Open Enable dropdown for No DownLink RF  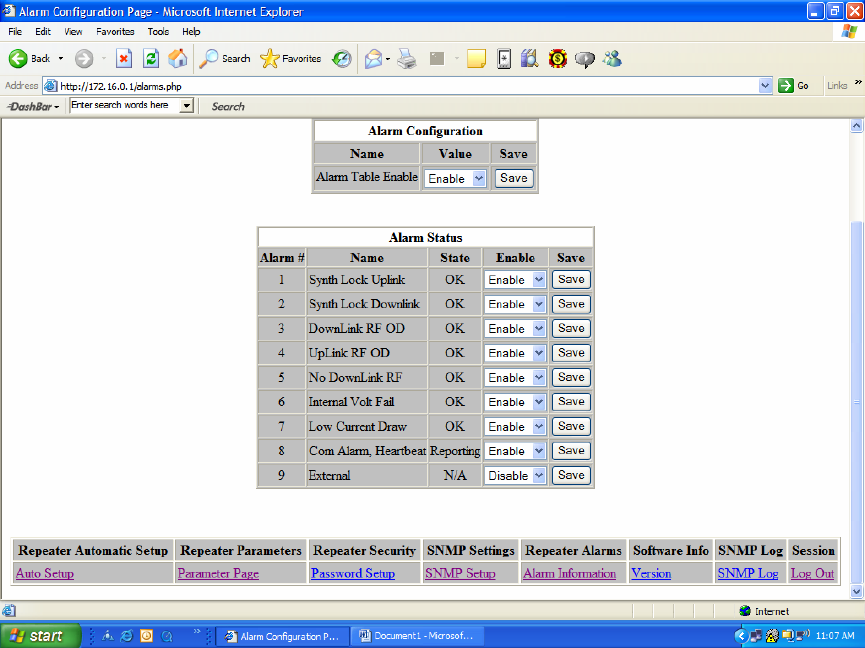(x=538, y=378)
